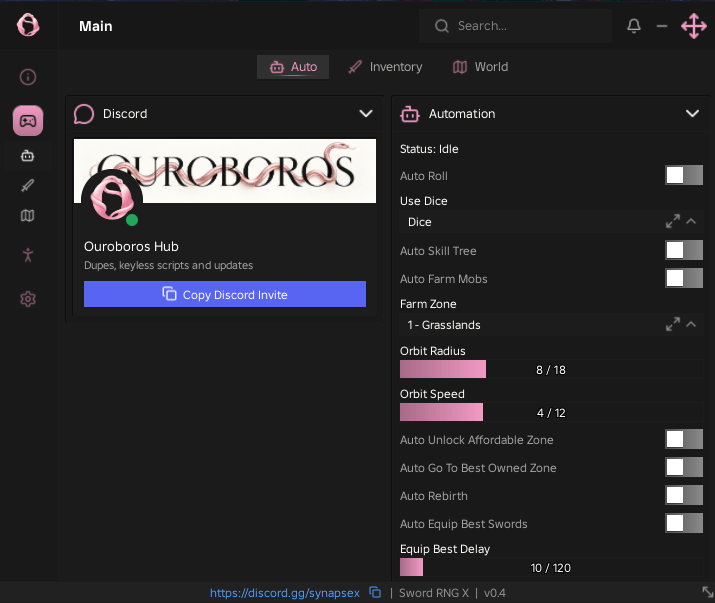The width and height of the screenshot is (715, 603).
Task: Toggle Auto Roll switch
Action: point(684,175)
